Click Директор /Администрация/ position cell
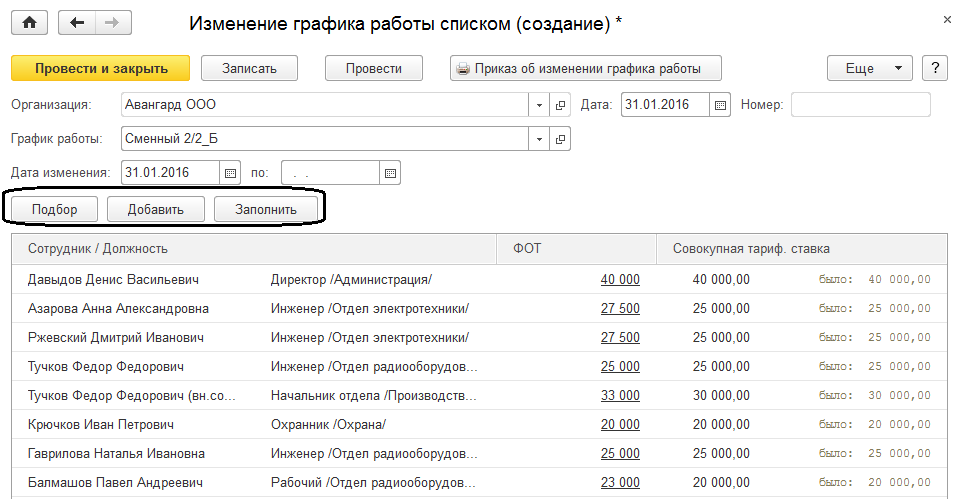The image size is (965, 499). (351, 279)
